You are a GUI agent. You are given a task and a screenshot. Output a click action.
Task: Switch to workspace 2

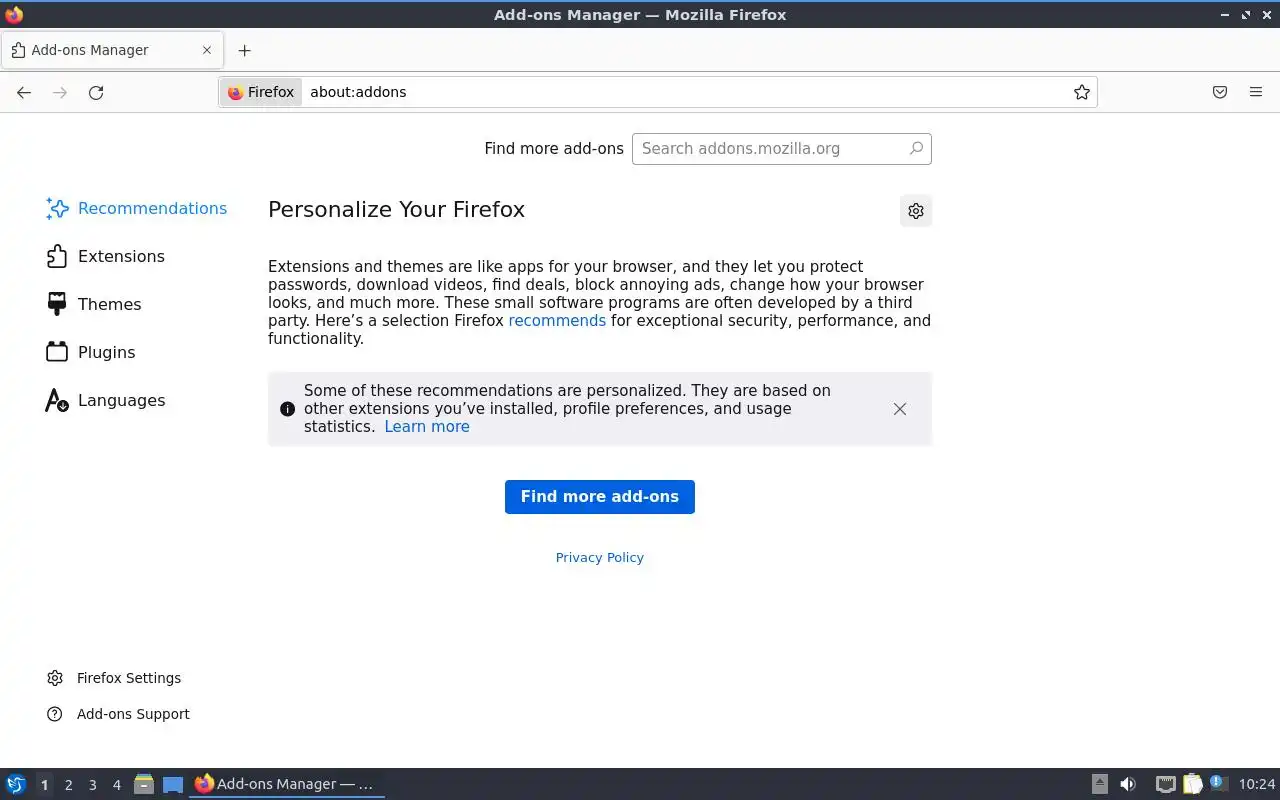(68, 785)
